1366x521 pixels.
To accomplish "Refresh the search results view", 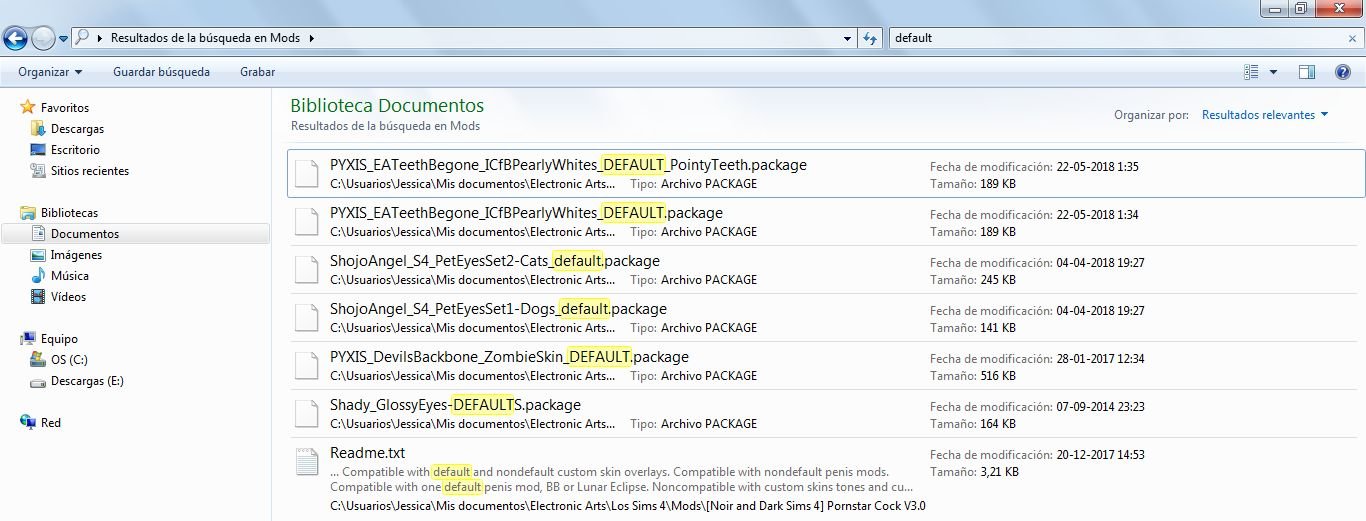I will (x=870, y=38).
